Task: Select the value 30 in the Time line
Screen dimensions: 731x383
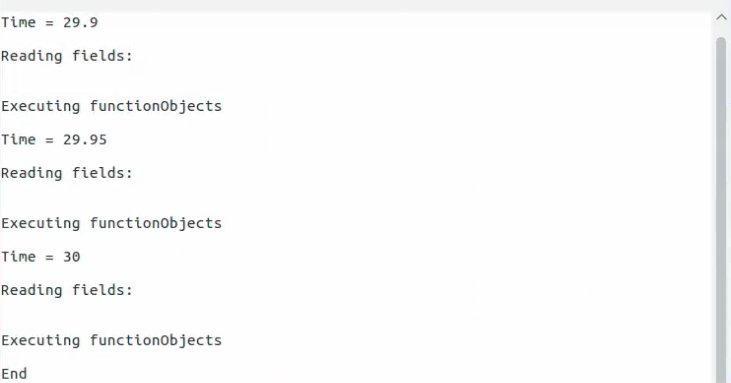Action: [71, 257]
